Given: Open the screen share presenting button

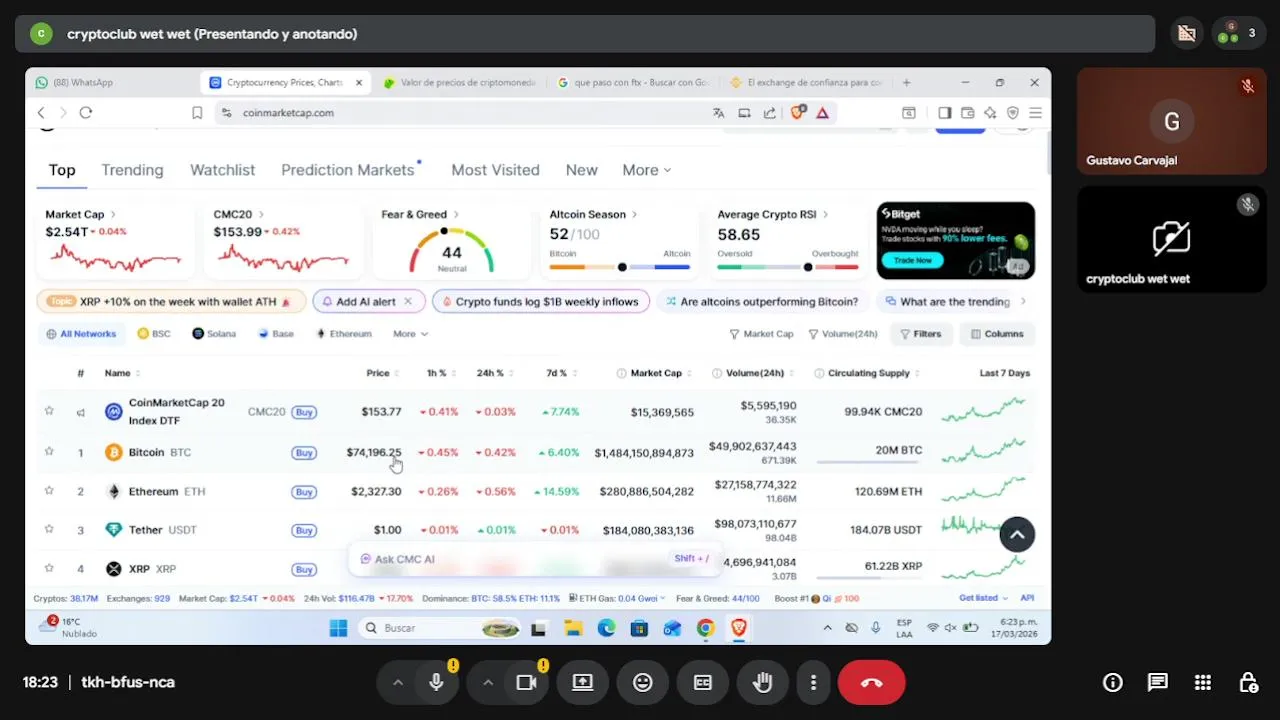Looking at the screenshot, I should pyautogui.click(x=582, y=682).
